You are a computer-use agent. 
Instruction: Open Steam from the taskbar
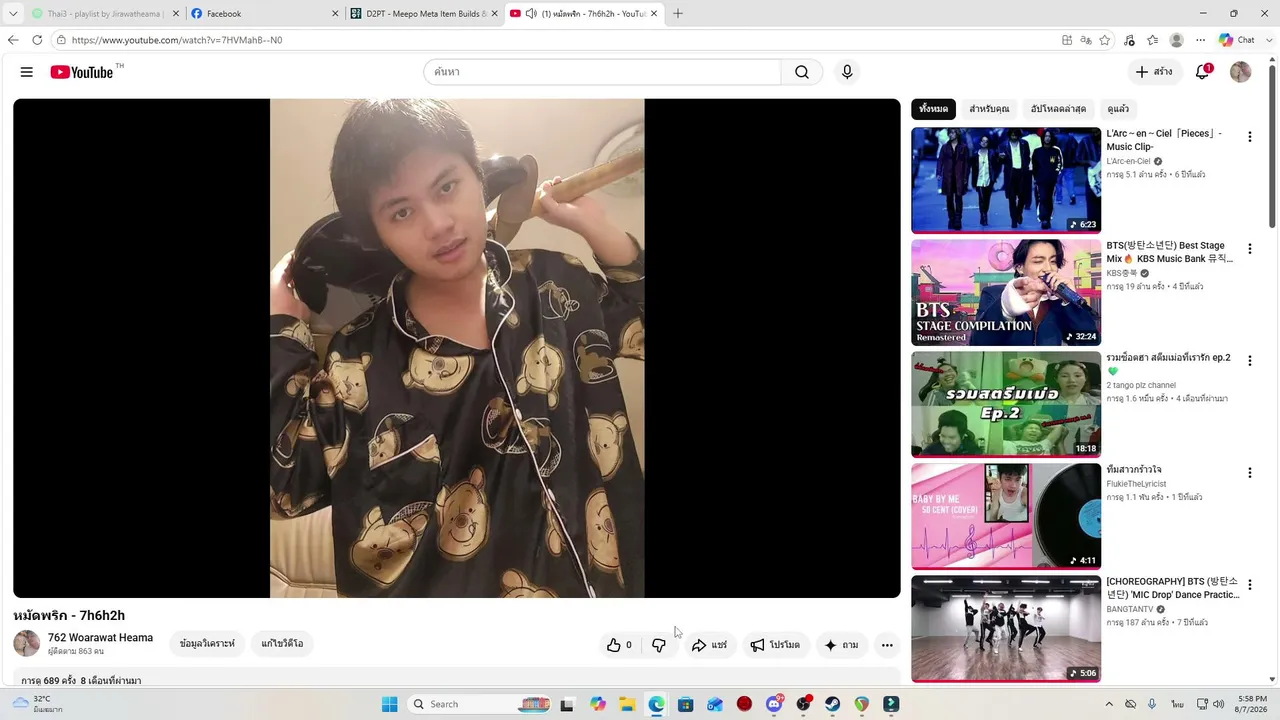coord(833,704)
